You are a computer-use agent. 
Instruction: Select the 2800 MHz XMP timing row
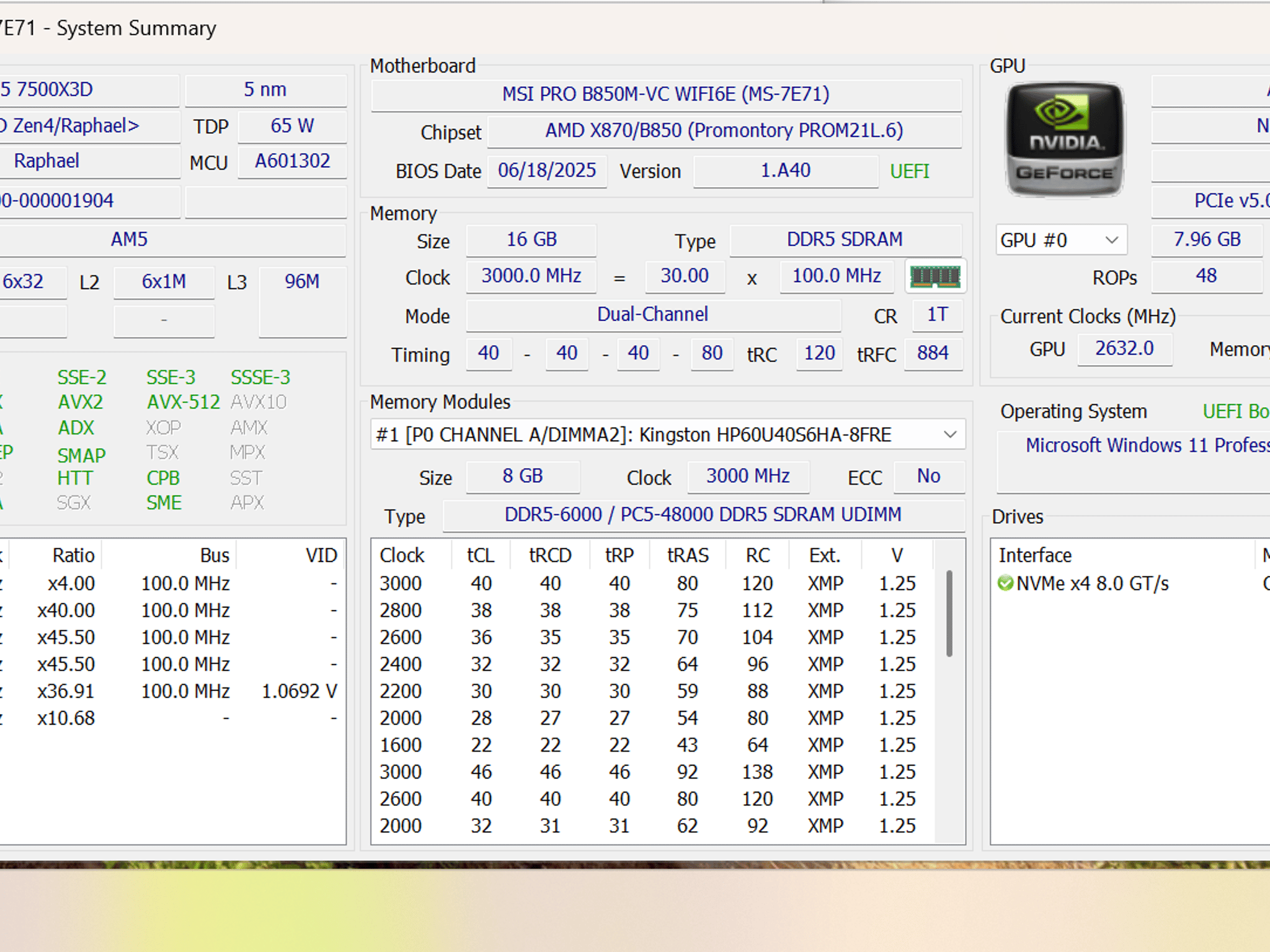pyautogui.click(x=653, y=610)
